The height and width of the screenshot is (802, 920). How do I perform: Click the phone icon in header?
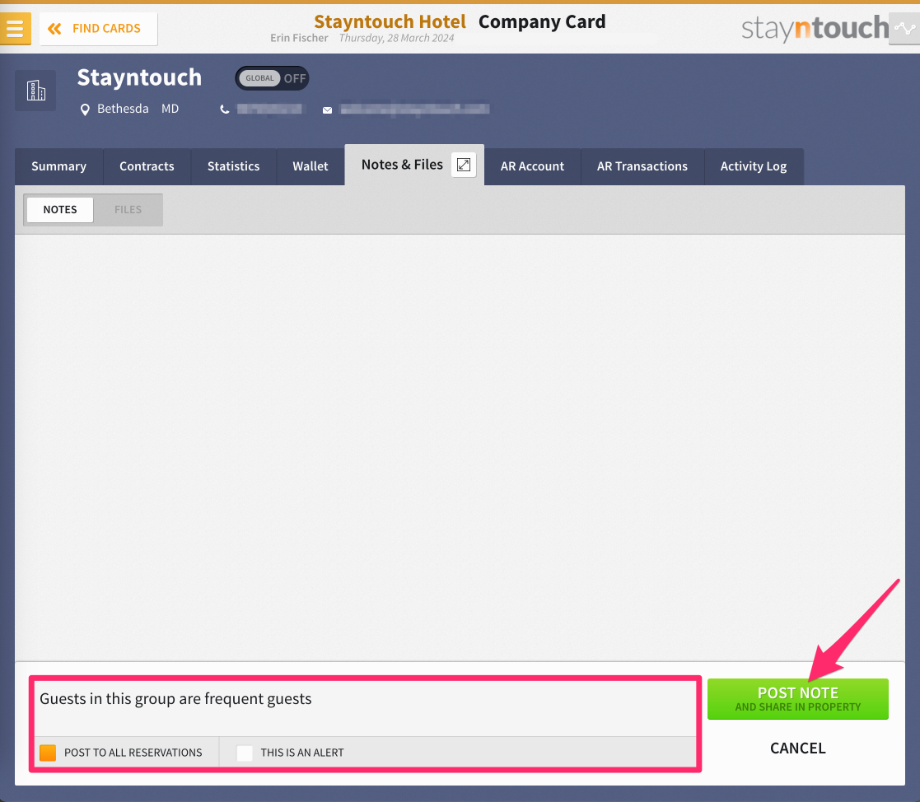click(224, 110)
